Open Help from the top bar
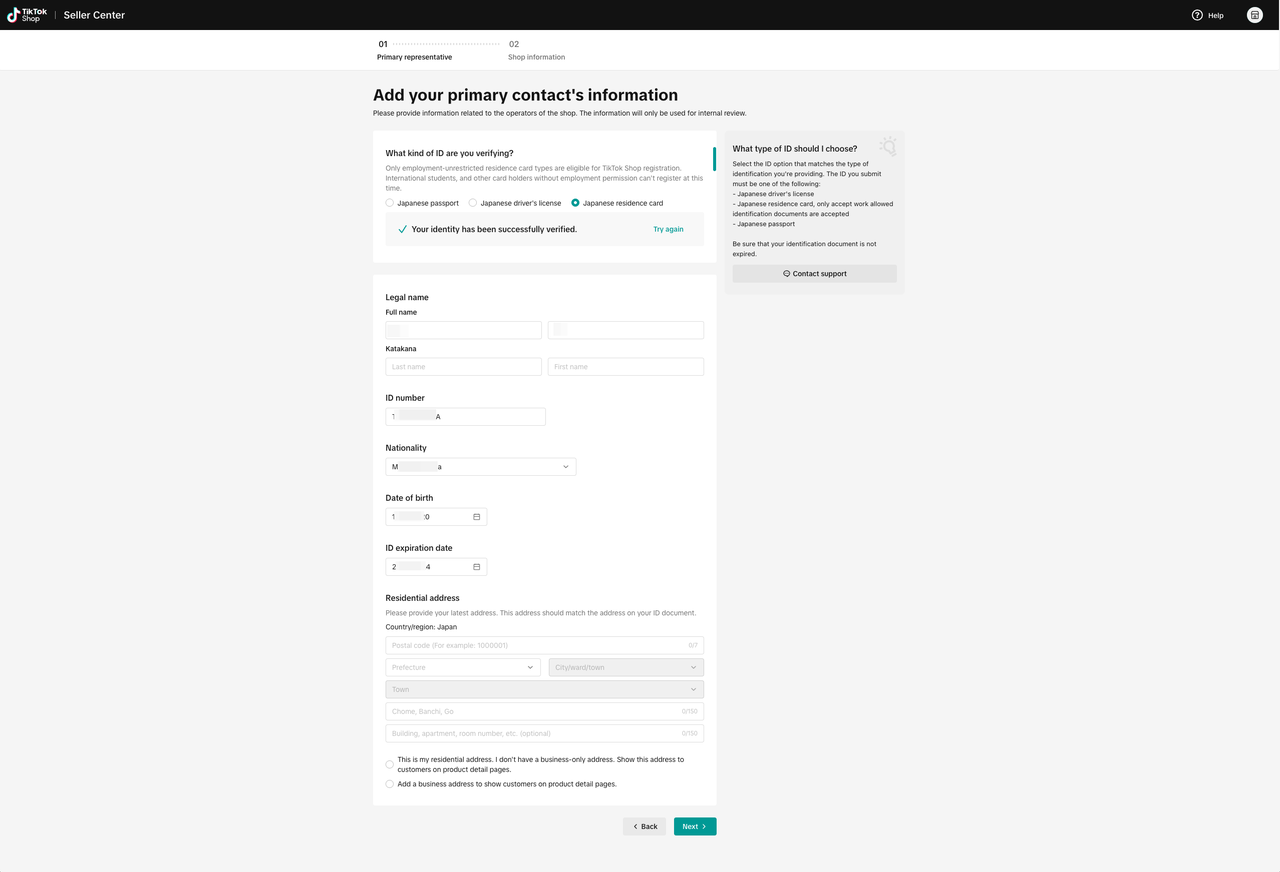Screen dimensions: 1280x872 point(1207,15)
